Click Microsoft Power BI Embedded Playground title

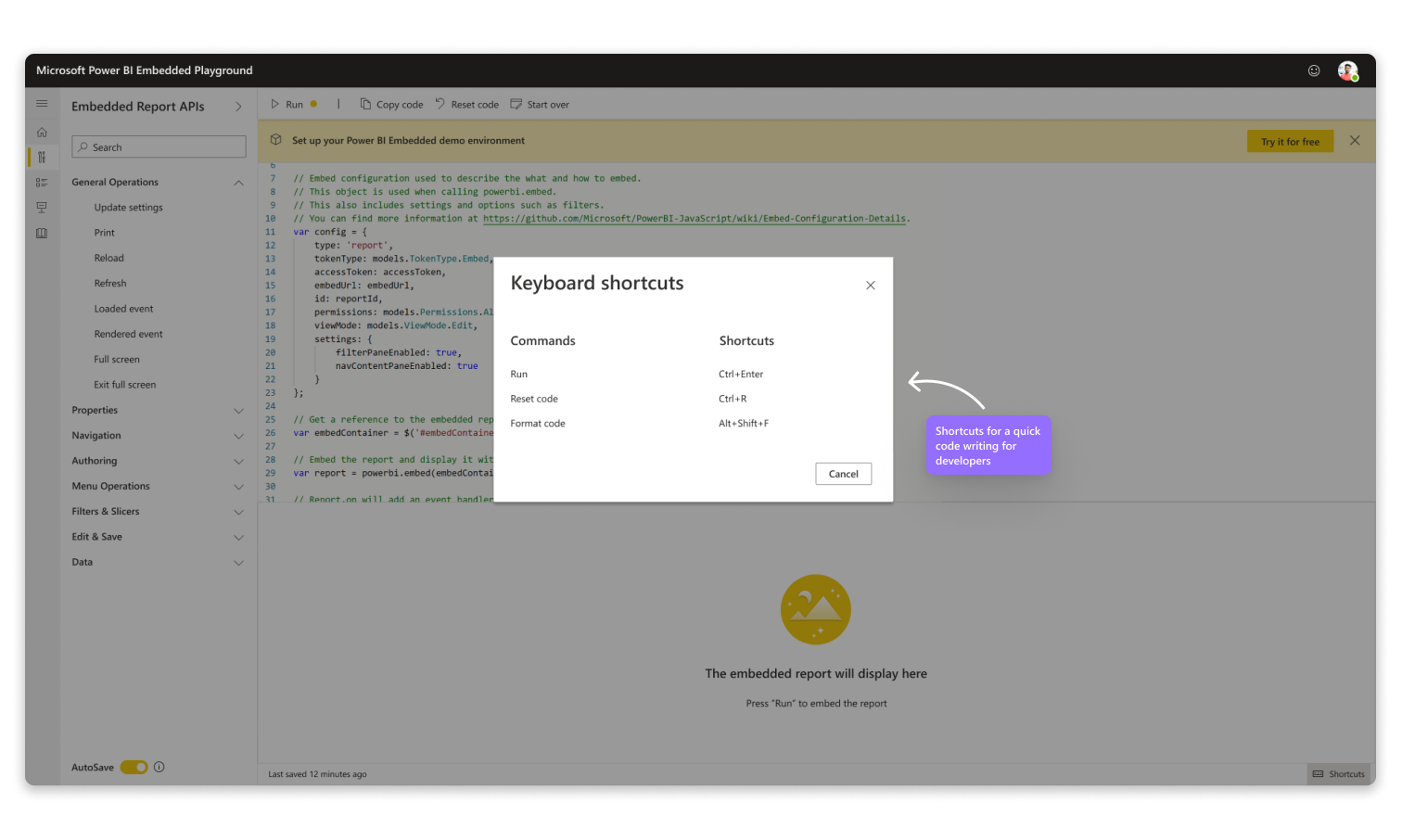(x=145, y=70)
